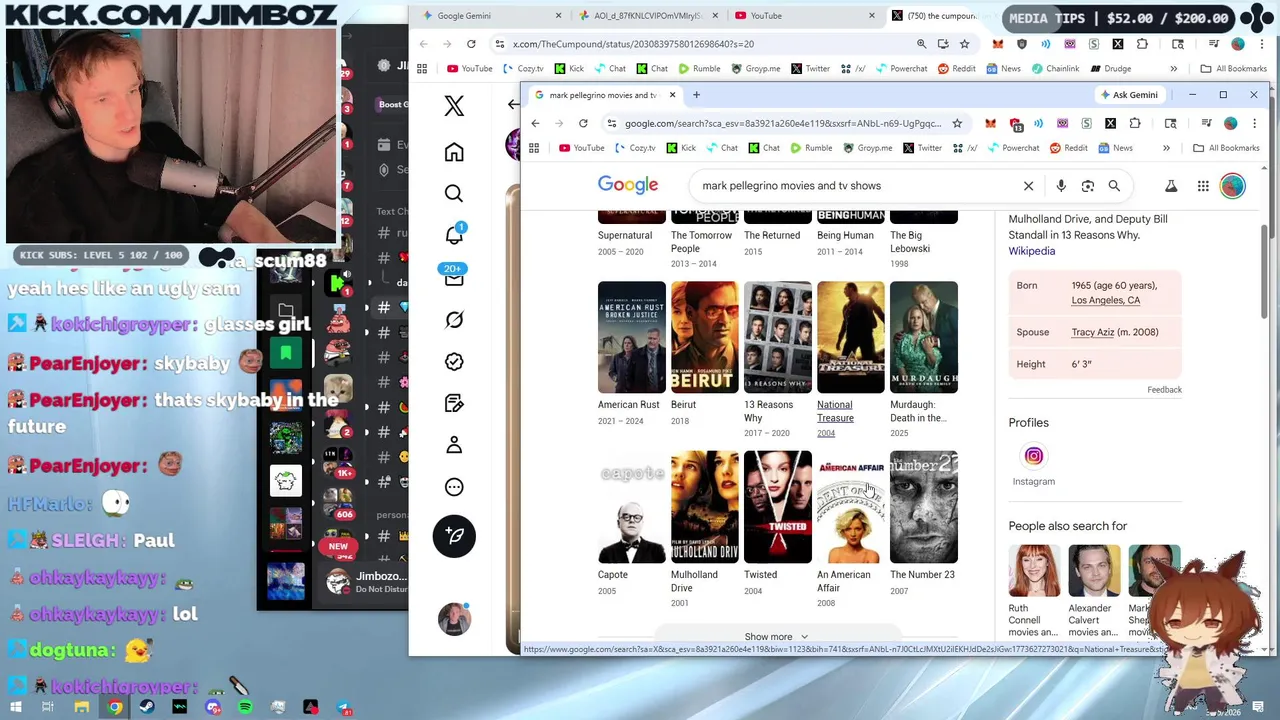Screen dimensions: 1280x720
Task: Select the mark pellegrino movies tab
Action: pos(603,95)
